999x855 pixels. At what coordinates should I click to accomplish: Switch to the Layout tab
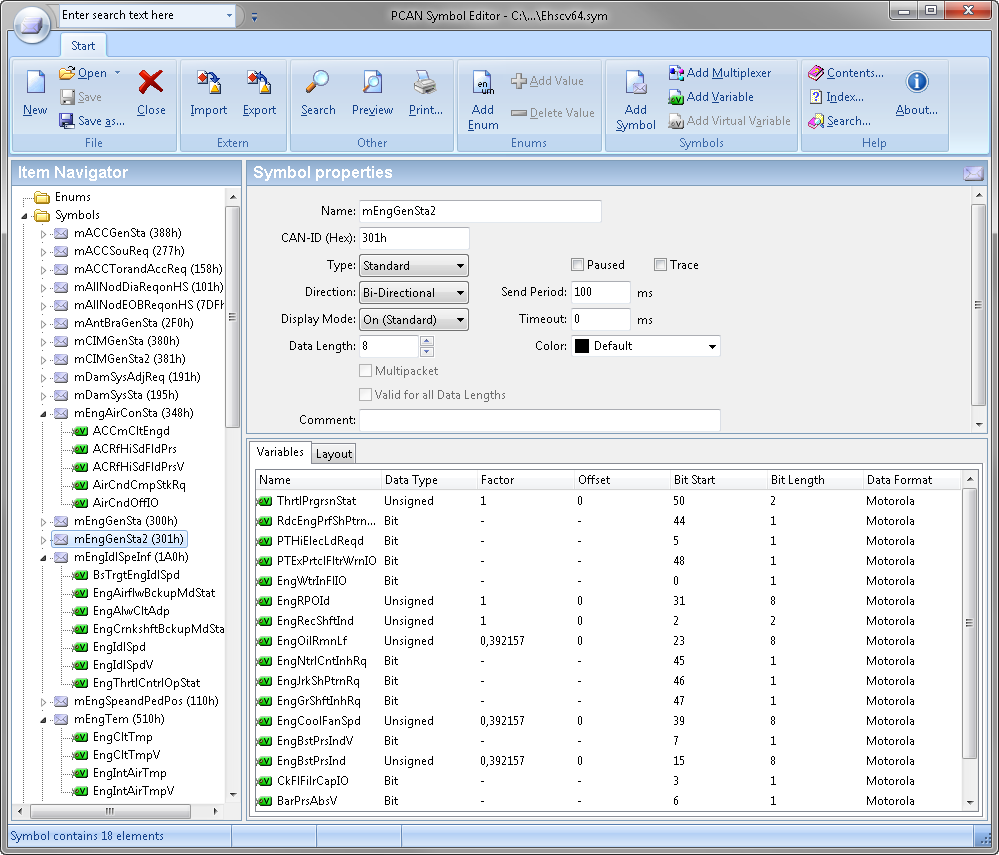[x=334, y=454]
